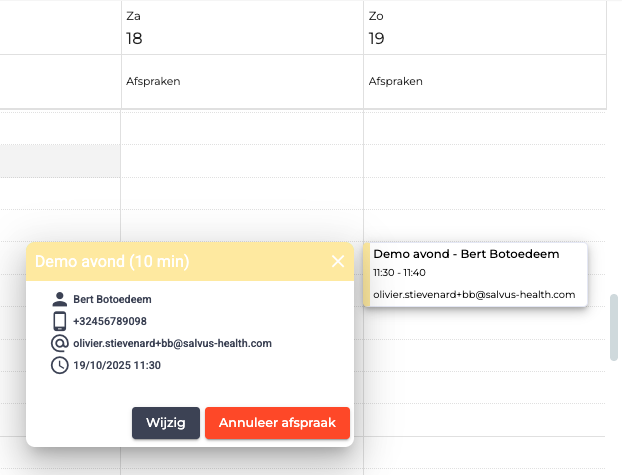
Task: Select the Zo 19 day header
Action: coord(377,28)
